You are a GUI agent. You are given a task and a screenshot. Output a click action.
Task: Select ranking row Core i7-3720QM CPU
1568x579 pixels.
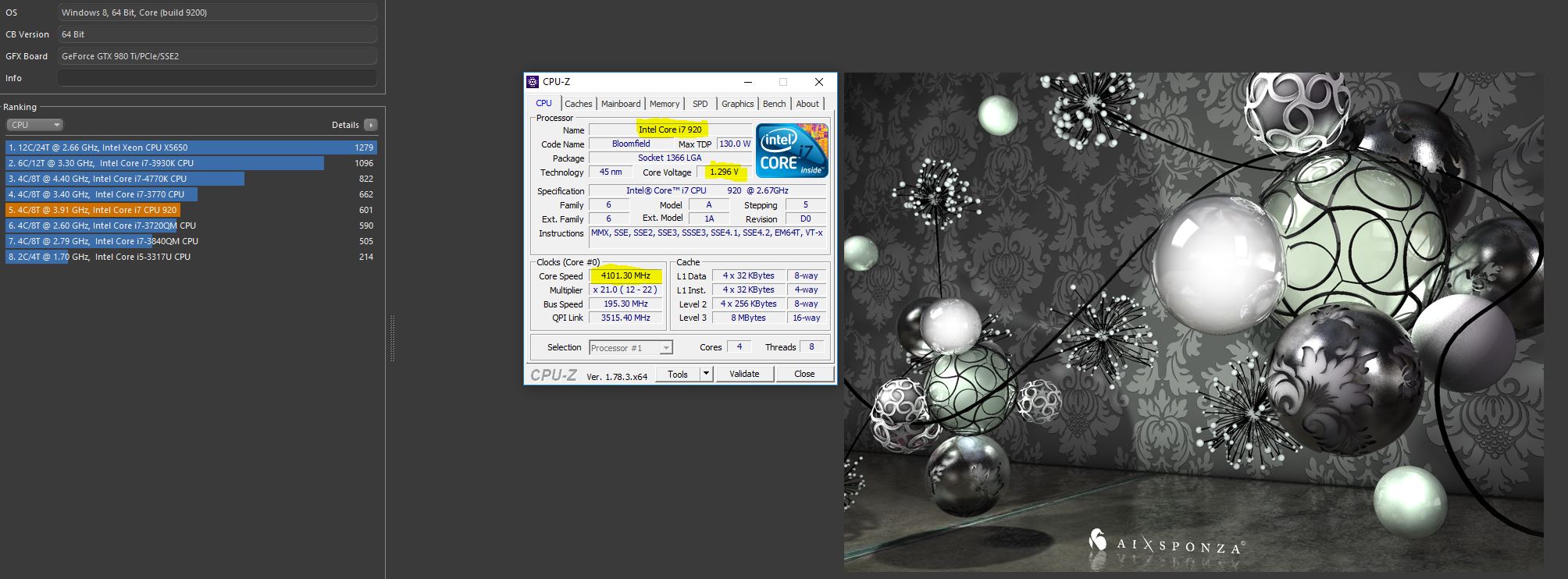tap(191, 226)
